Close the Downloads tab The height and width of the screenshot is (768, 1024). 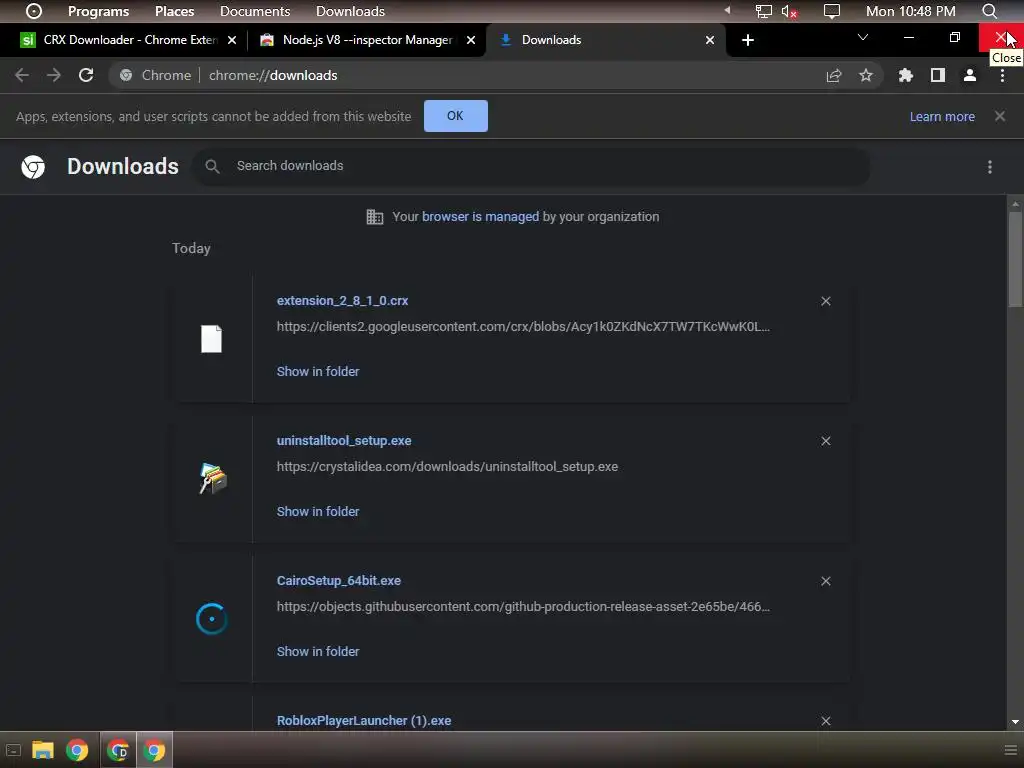coord(710,40)
